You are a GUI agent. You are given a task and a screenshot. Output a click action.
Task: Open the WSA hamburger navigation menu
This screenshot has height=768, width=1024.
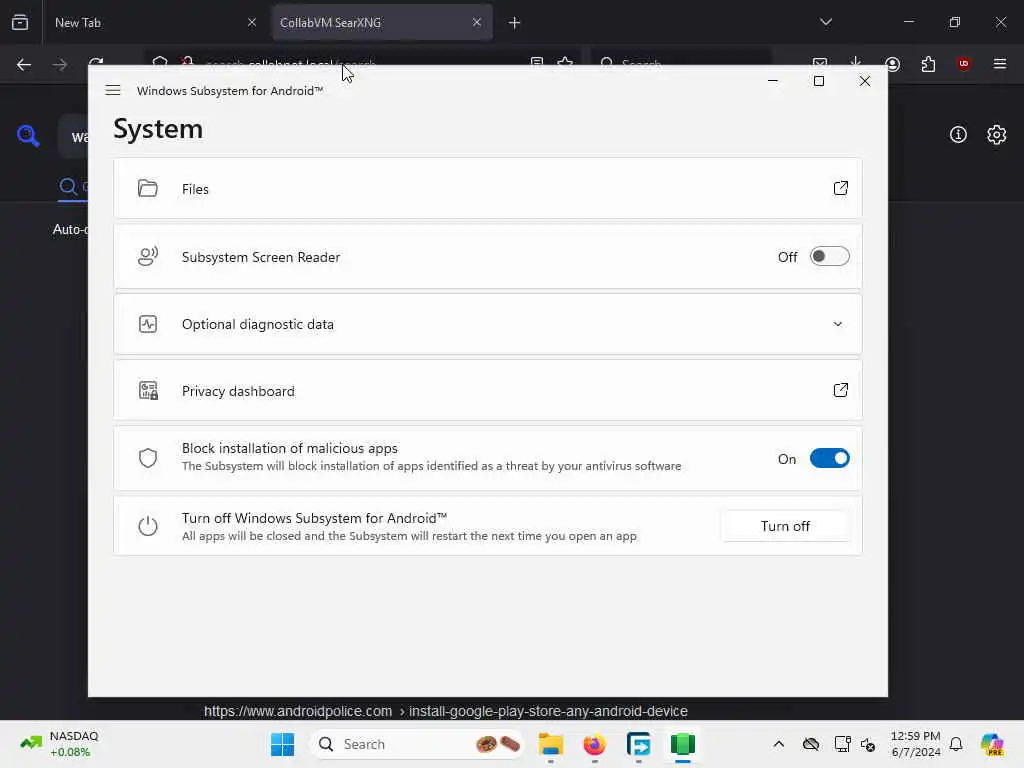(x=112, y=90)
